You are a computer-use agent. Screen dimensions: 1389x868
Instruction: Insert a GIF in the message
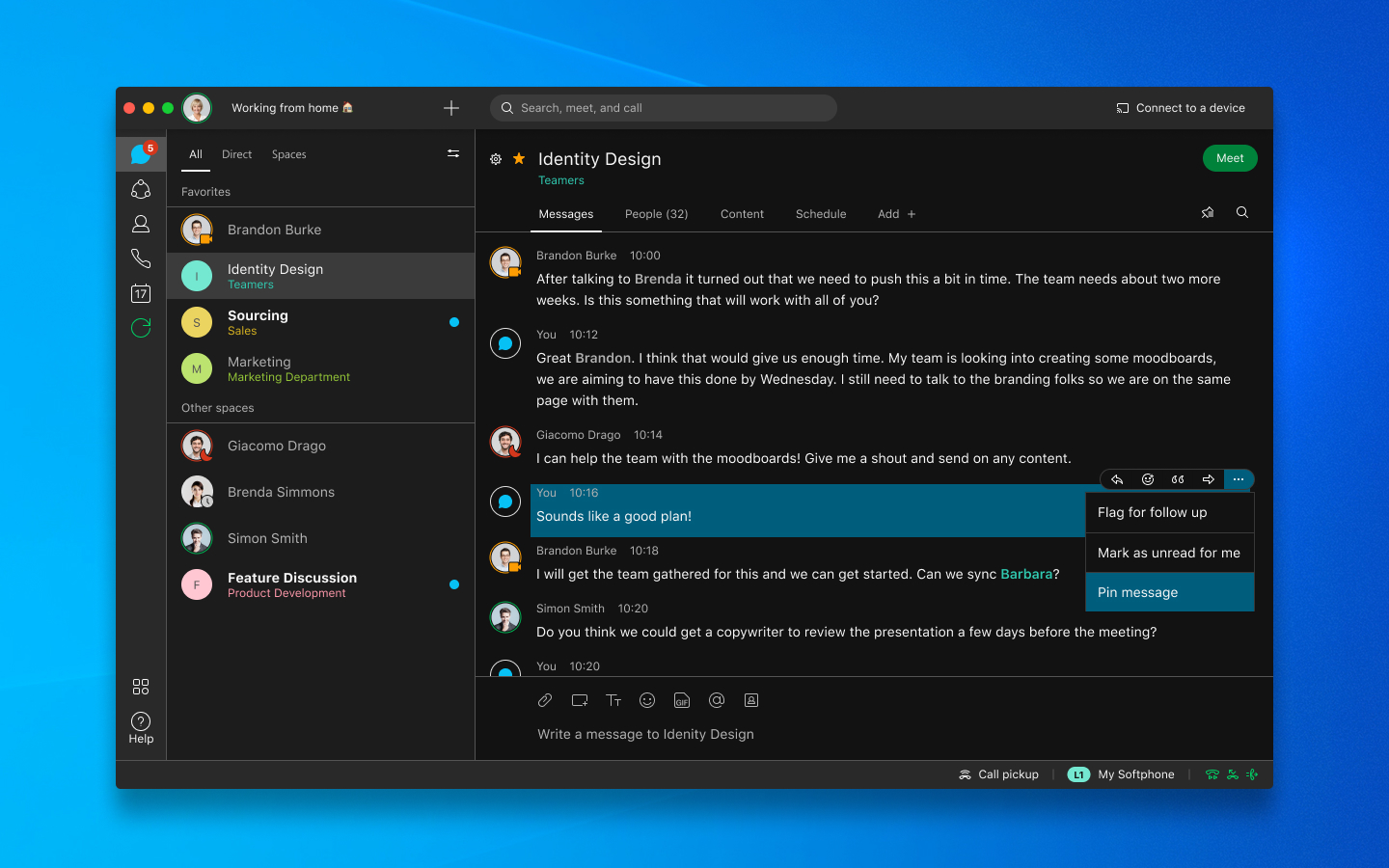tap(682, 700)
